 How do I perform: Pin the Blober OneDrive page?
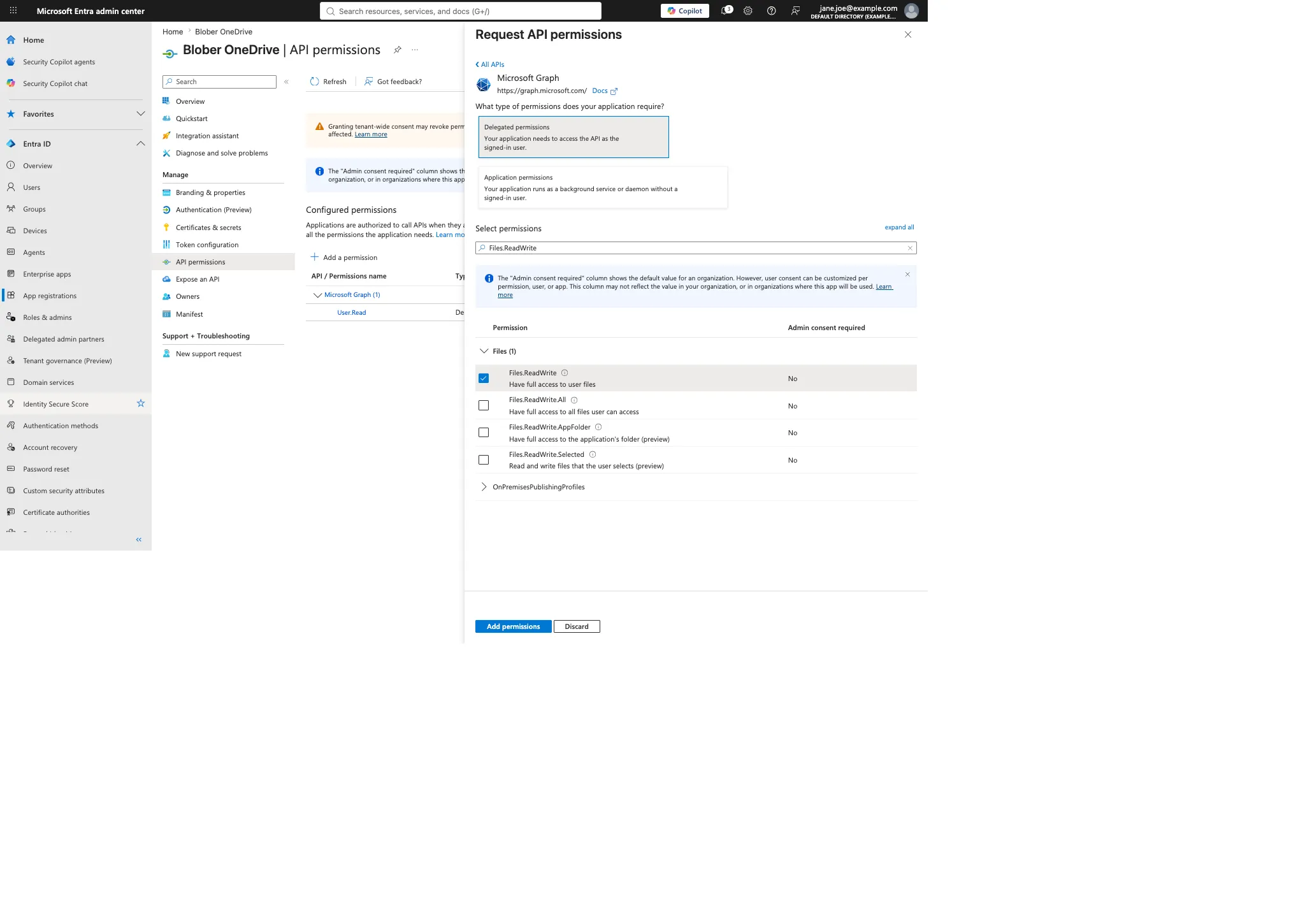398,50
